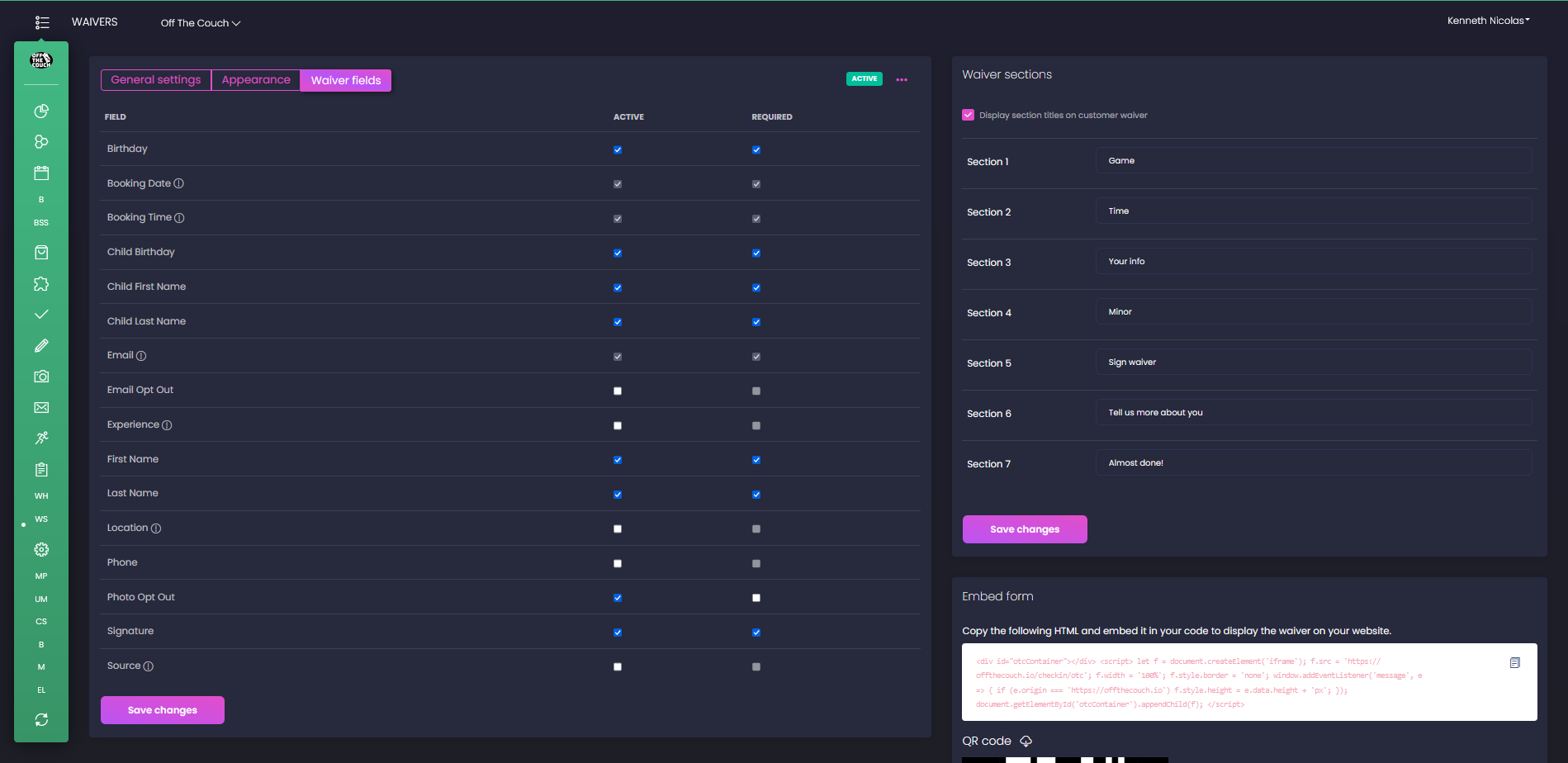This screenshot has height=763, width=1568.
Task: Open the settings gear icon in sidebar
Action: pos(41,550)
